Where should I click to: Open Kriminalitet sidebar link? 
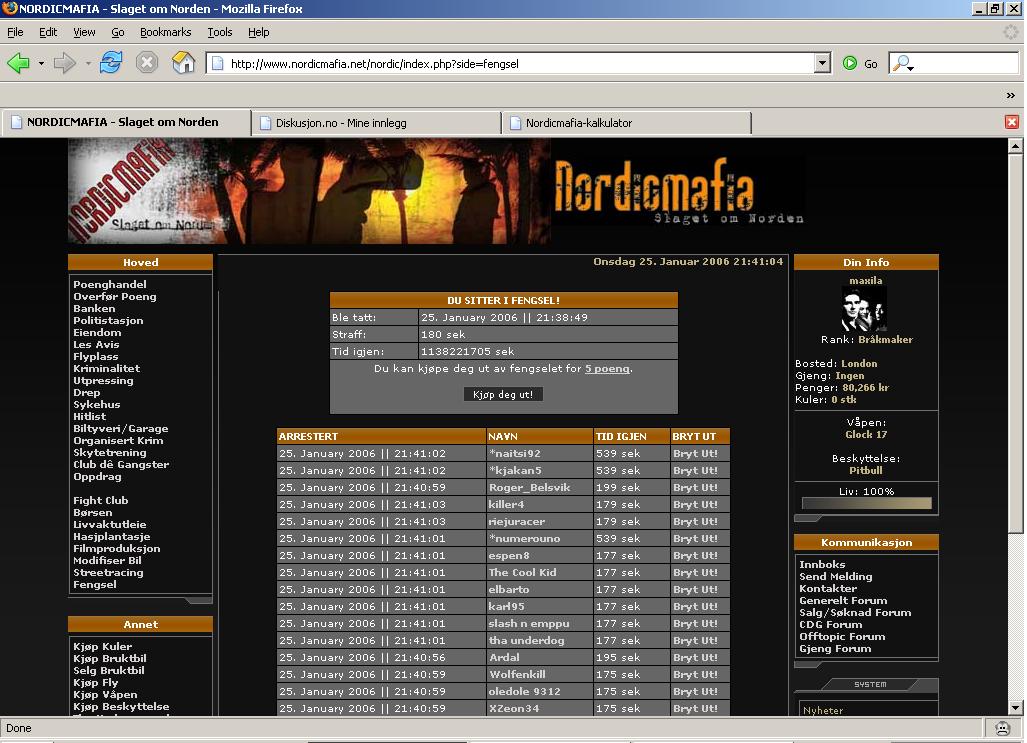(107, 368)
